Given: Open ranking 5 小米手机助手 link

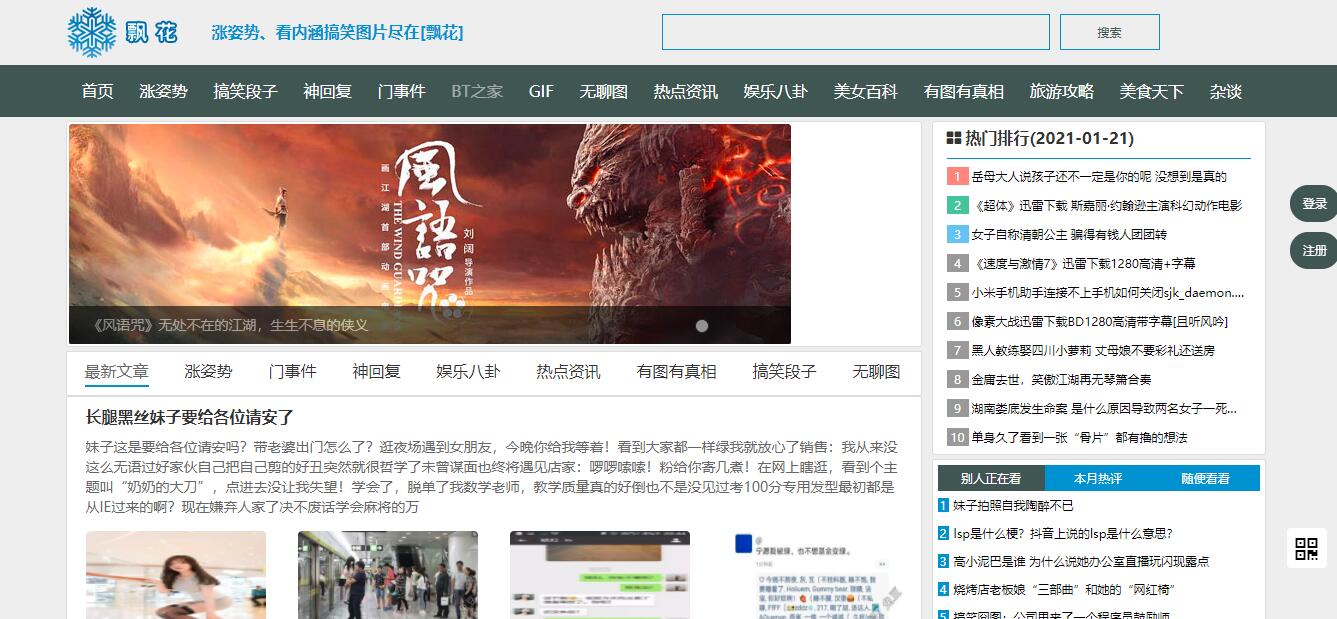Looking at the screenshot, I should click(1108, 293).
